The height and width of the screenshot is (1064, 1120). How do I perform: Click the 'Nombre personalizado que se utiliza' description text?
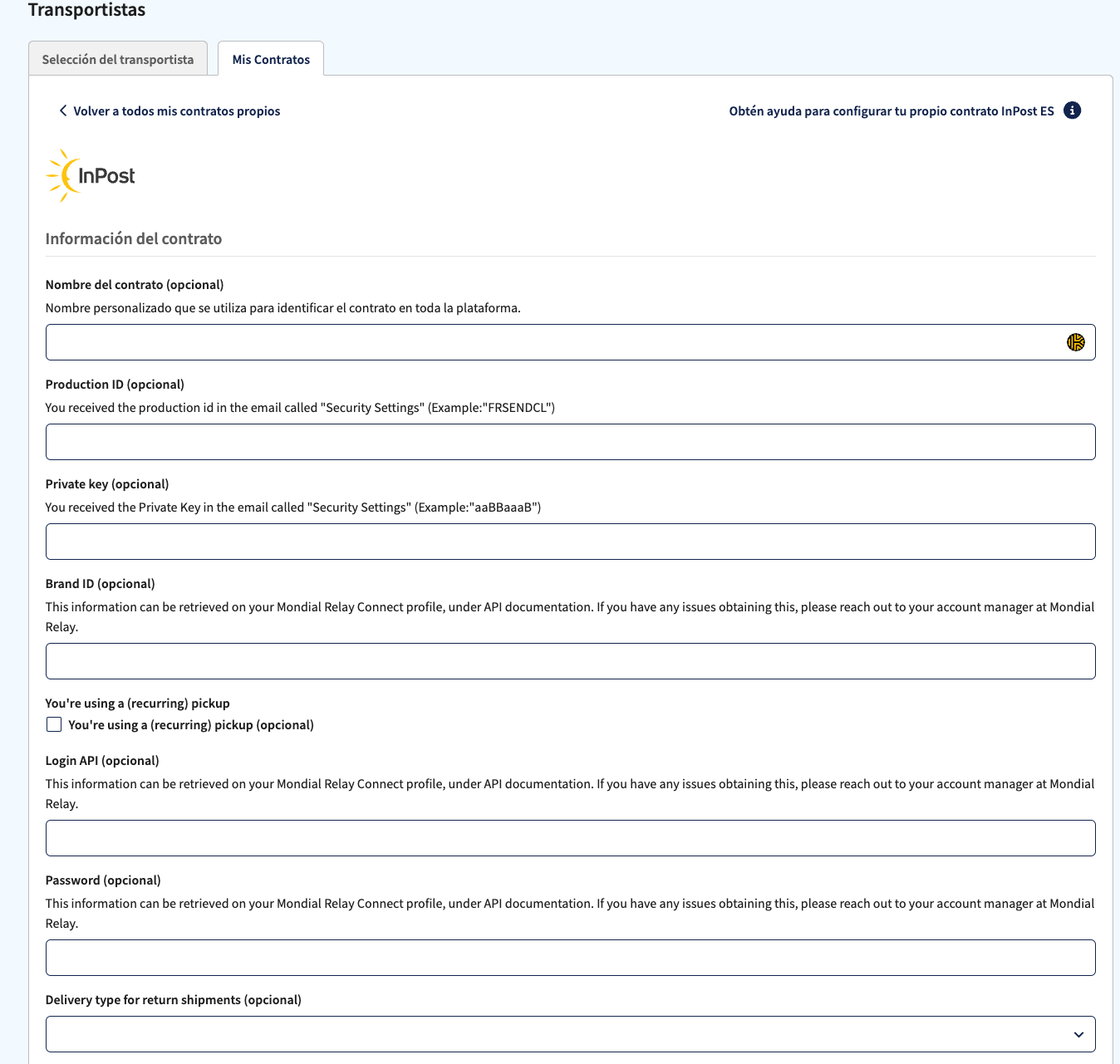tap(283, 307)
